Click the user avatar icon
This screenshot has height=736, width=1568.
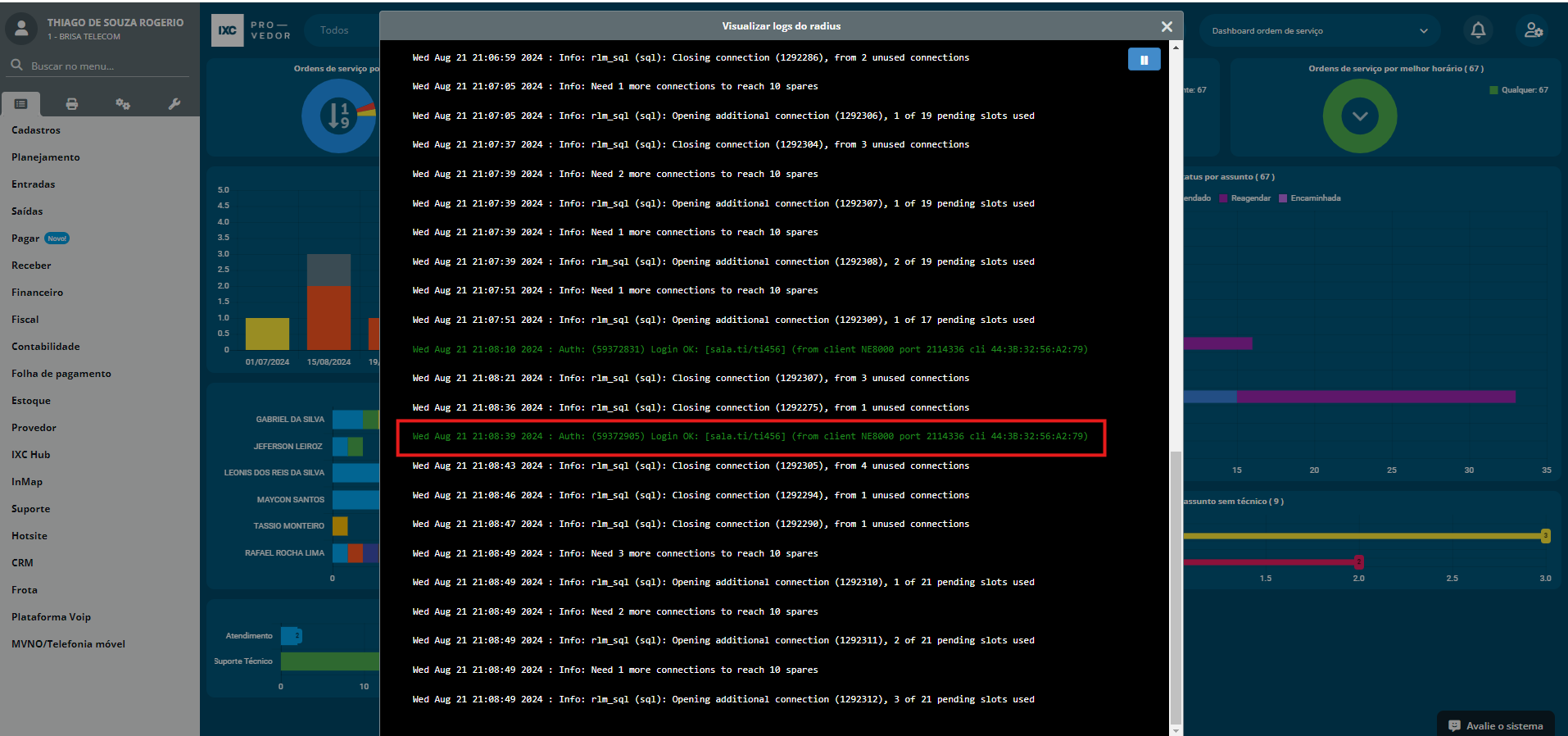pos(22,29)
